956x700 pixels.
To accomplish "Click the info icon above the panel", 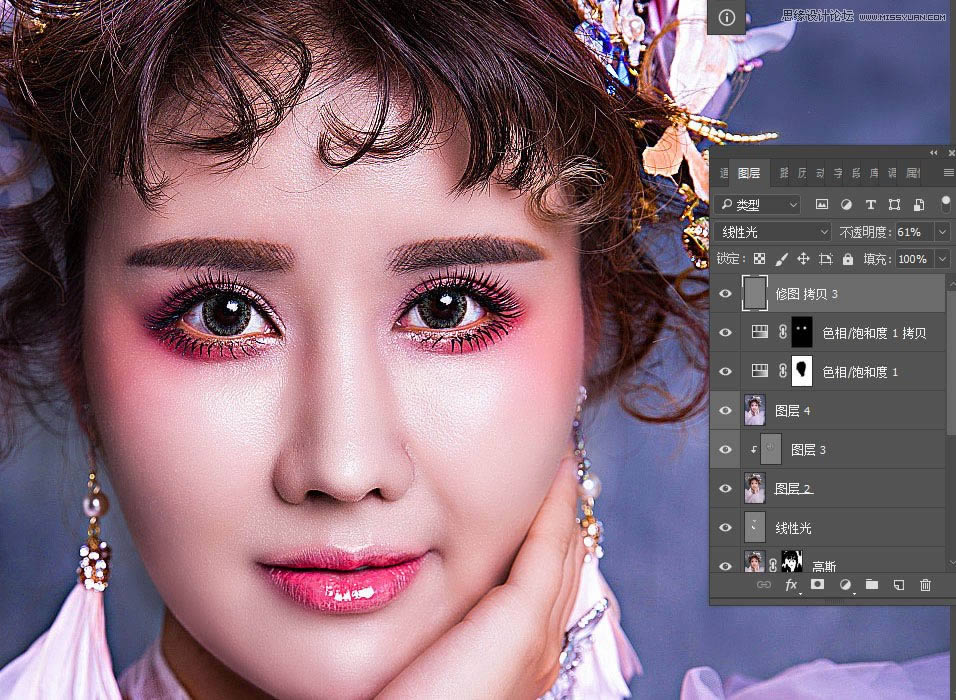I will 727,18.
